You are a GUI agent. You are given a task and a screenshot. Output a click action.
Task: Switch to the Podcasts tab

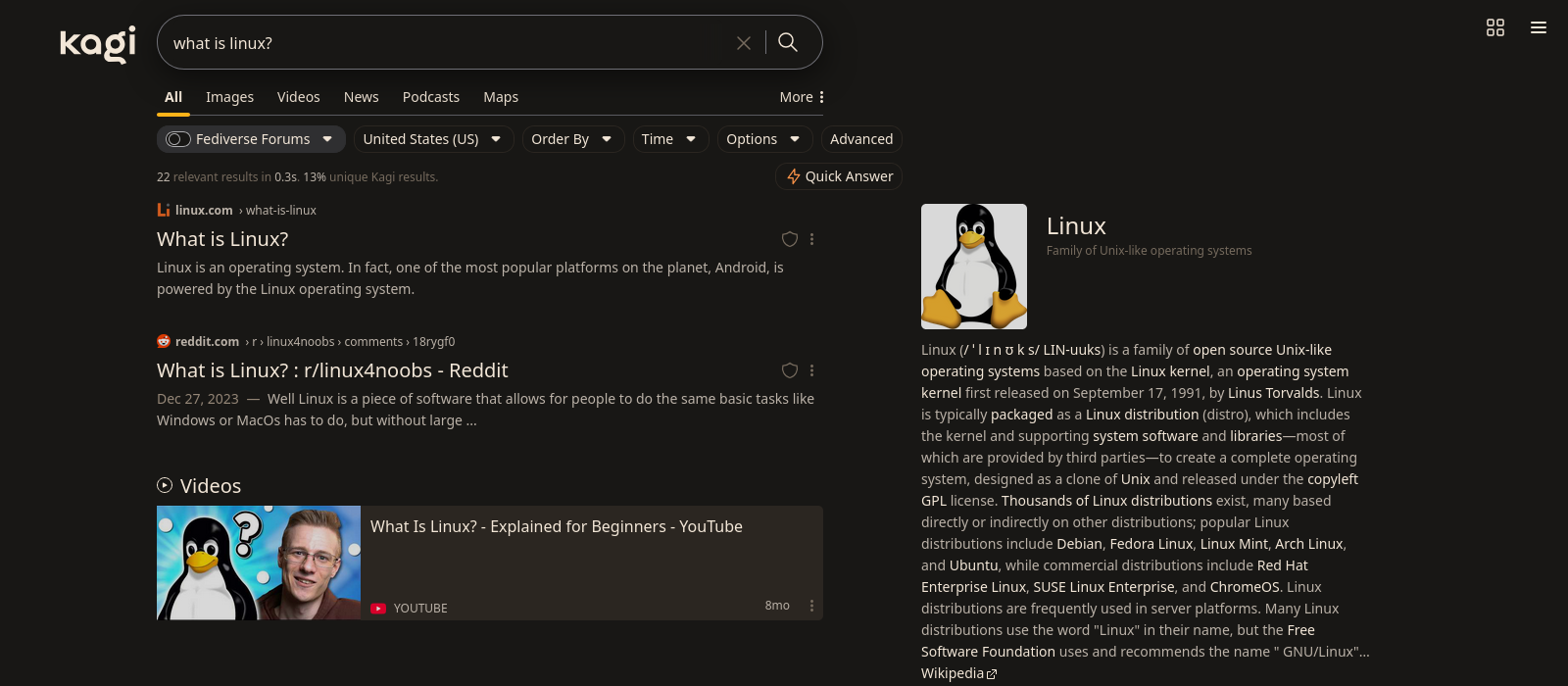click(430, 97)
